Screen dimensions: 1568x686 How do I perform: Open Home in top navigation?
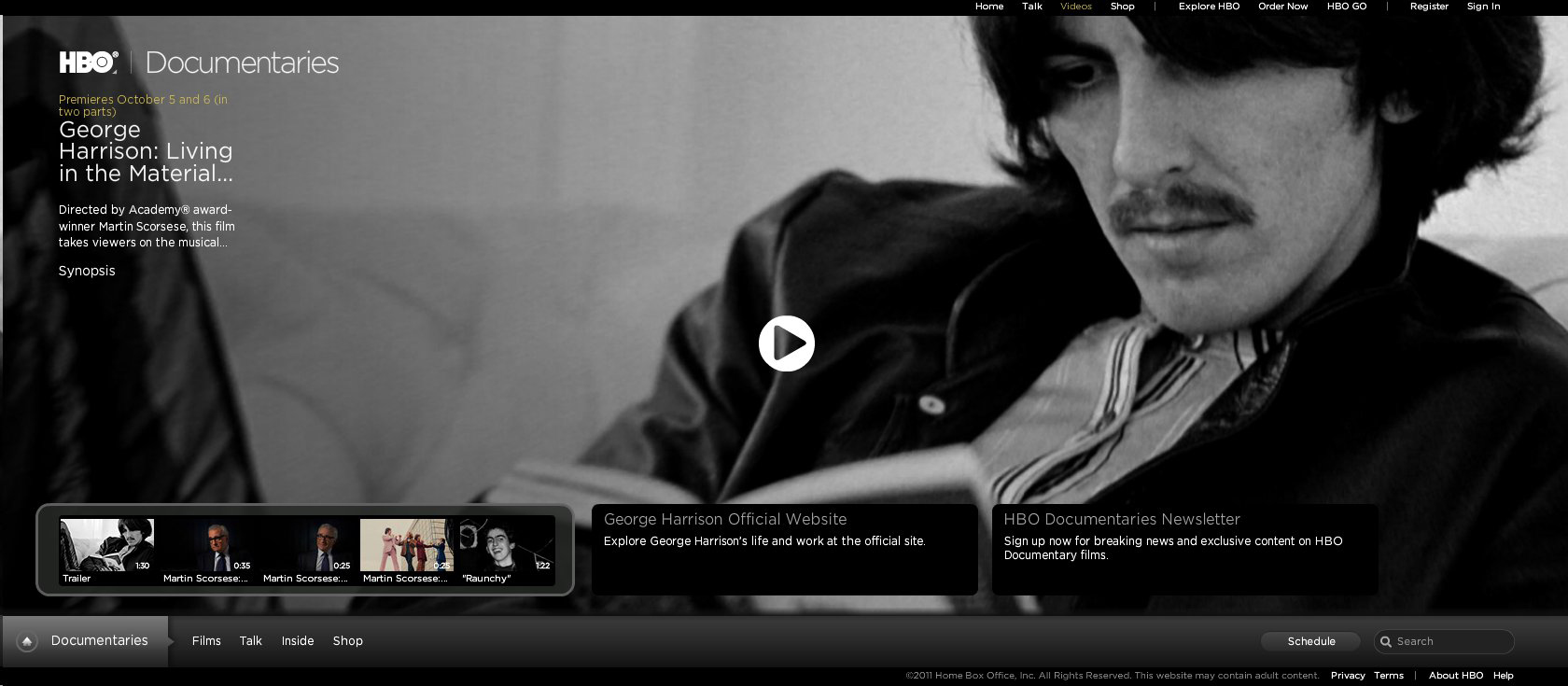tap(989, 7)
